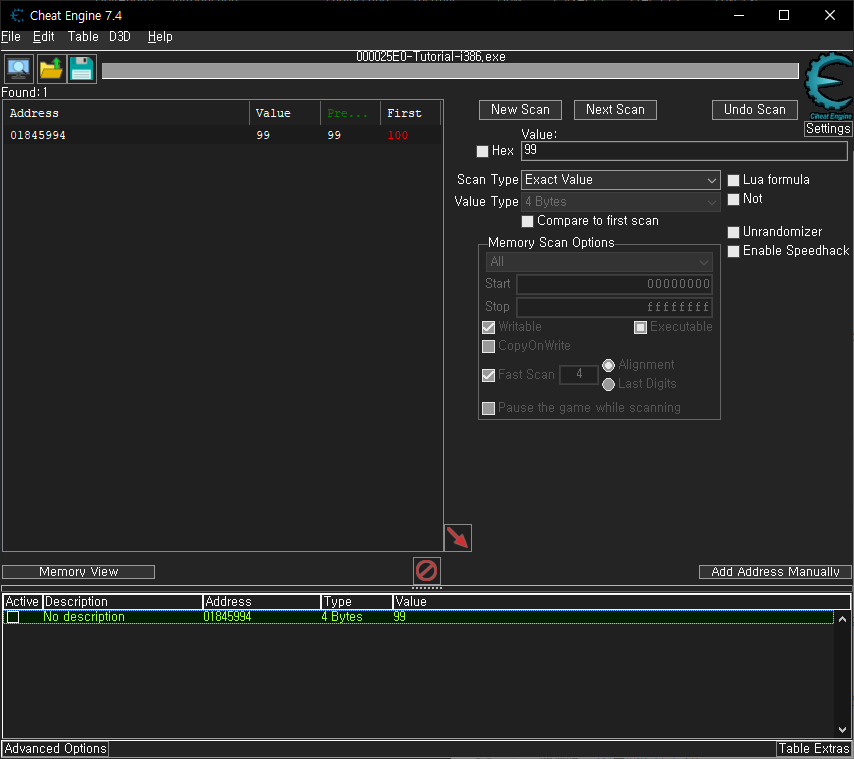Tick the Active box for address 01845994
Image resolution: width=854 pixels, height=759 pixels.
[13, 617]
